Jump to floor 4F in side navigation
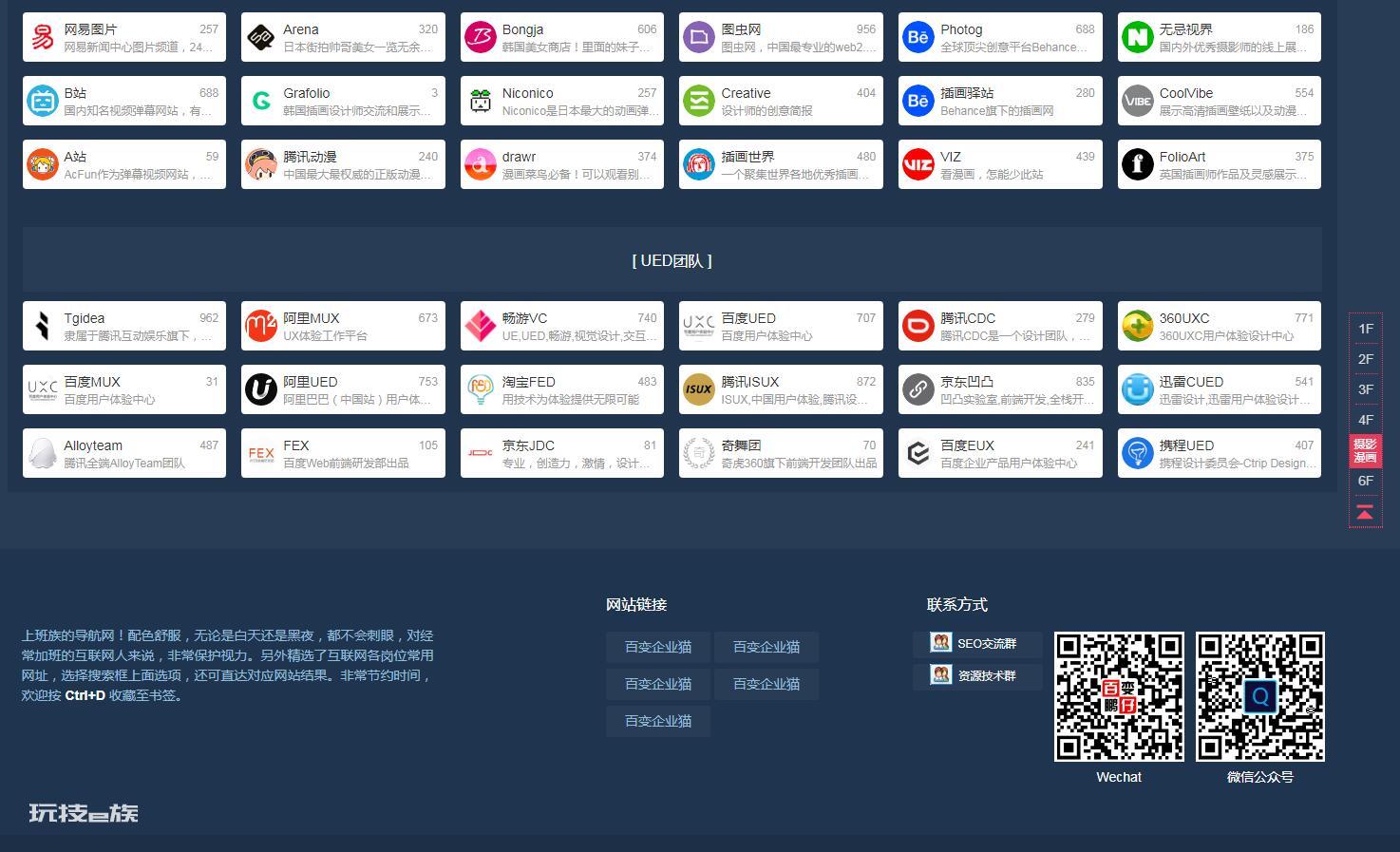 (1365, 420)
